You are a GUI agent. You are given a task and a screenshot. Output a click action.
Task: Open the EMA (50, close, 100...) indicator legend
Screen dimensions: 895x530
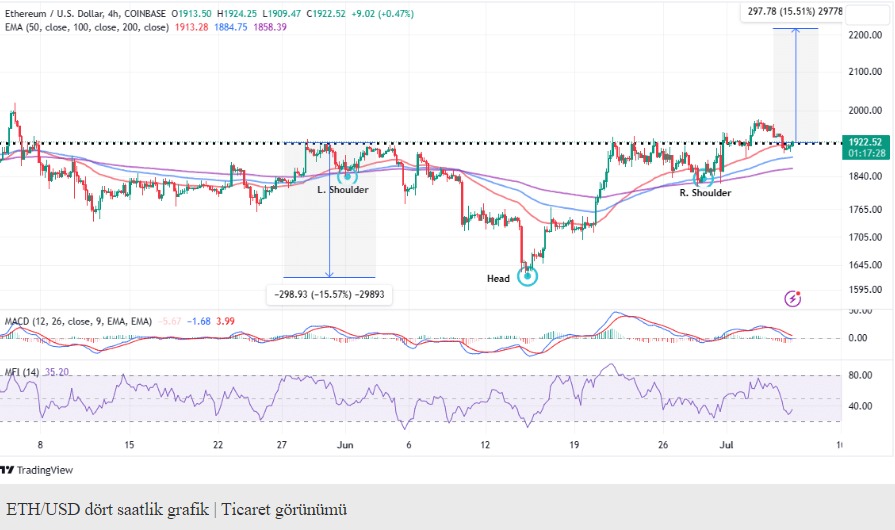click(87, 27)
